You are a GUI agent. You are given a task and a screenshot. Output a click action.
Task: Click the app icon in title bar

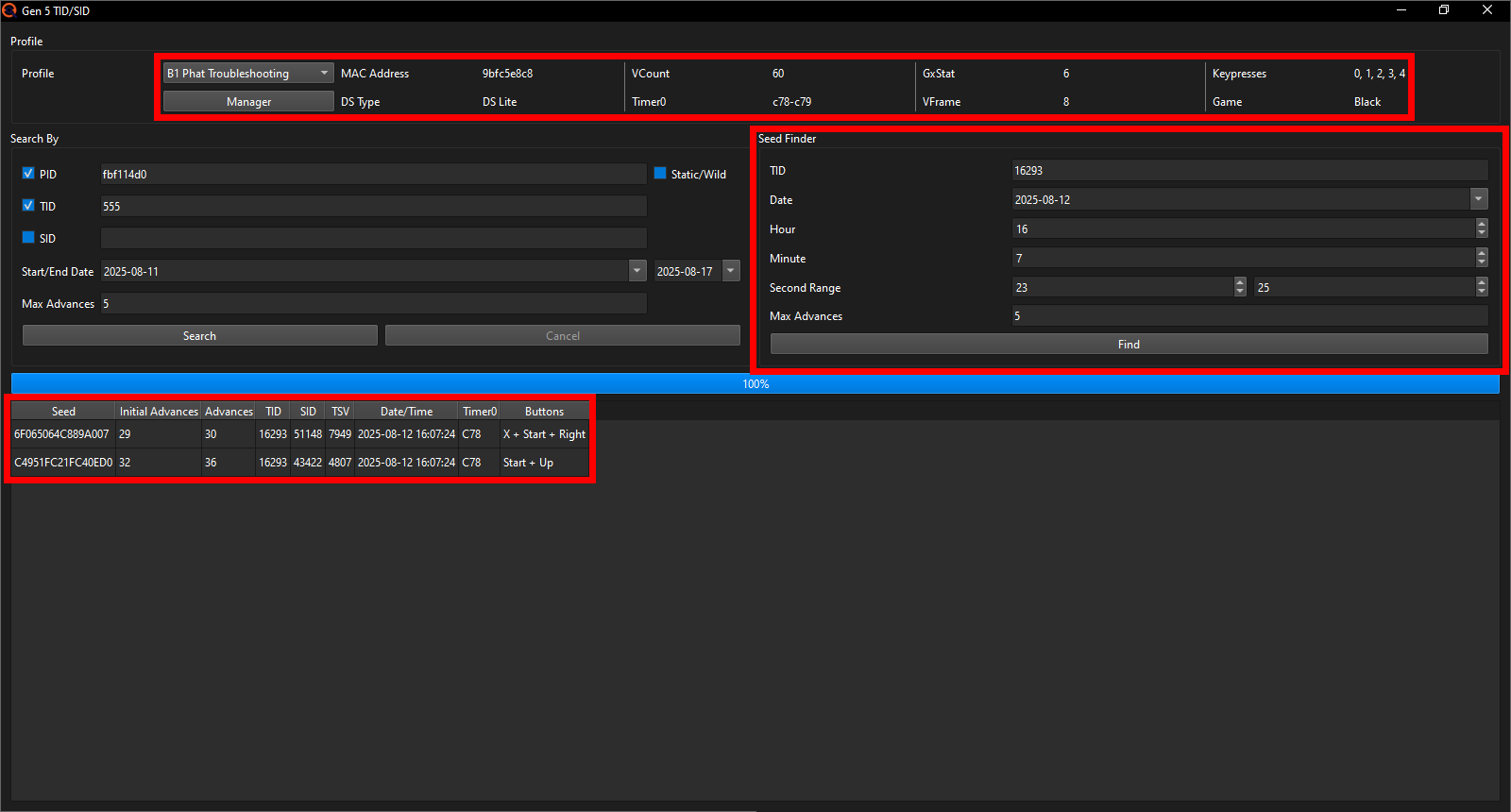(x=9, y=10)
